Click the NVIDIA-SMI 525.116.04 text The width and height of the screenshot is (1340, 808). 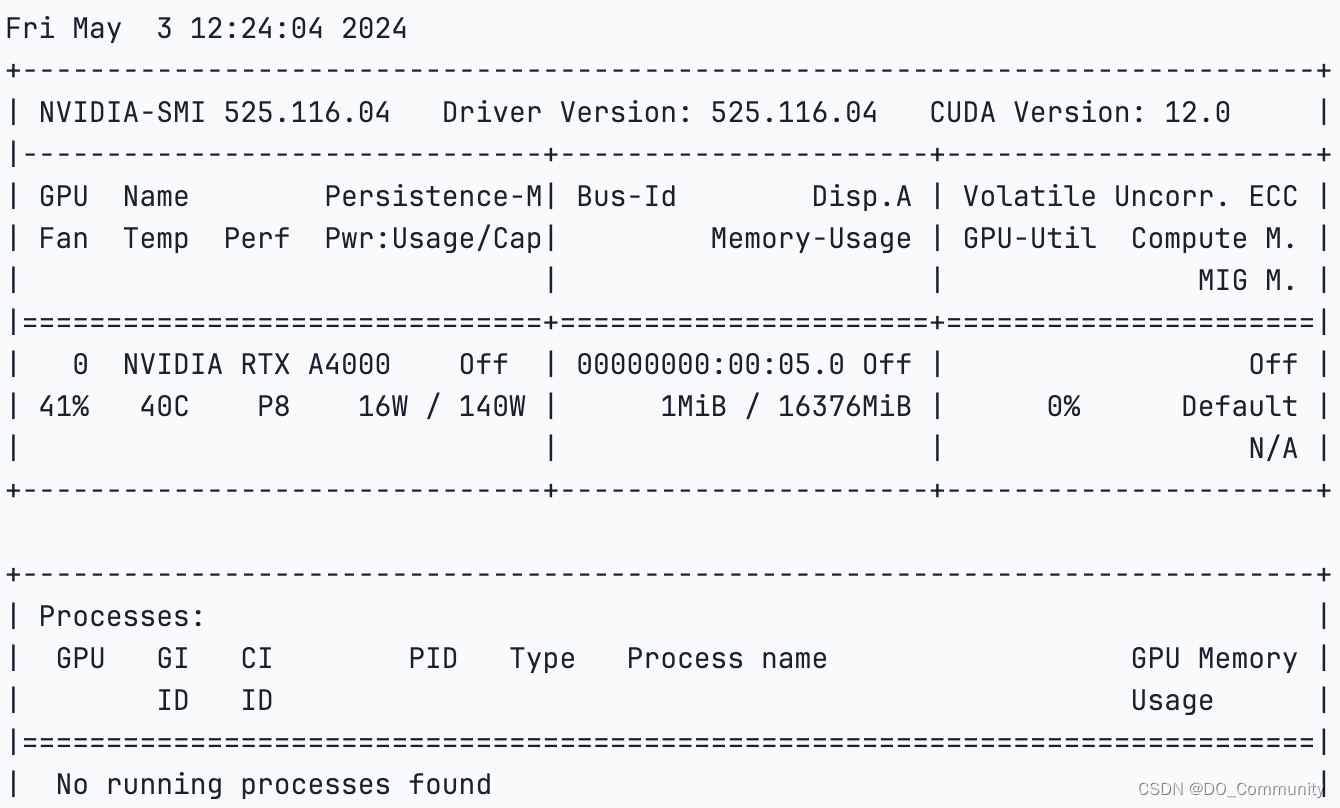pos(214,112)
